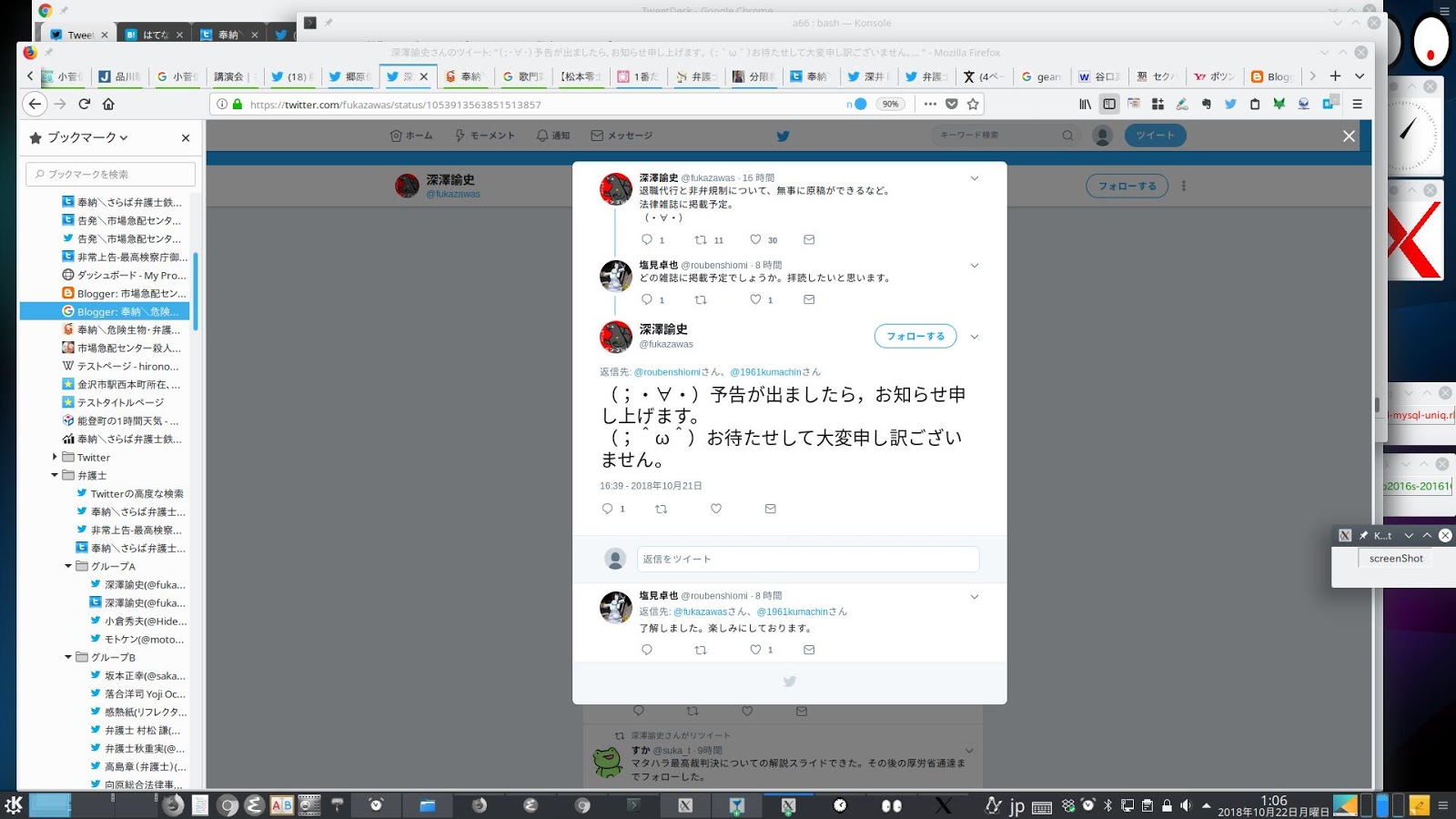The height and width of the screenshot is (819, 1456).
Task: Show site information for twitter.com
Action: pos(222,104)
